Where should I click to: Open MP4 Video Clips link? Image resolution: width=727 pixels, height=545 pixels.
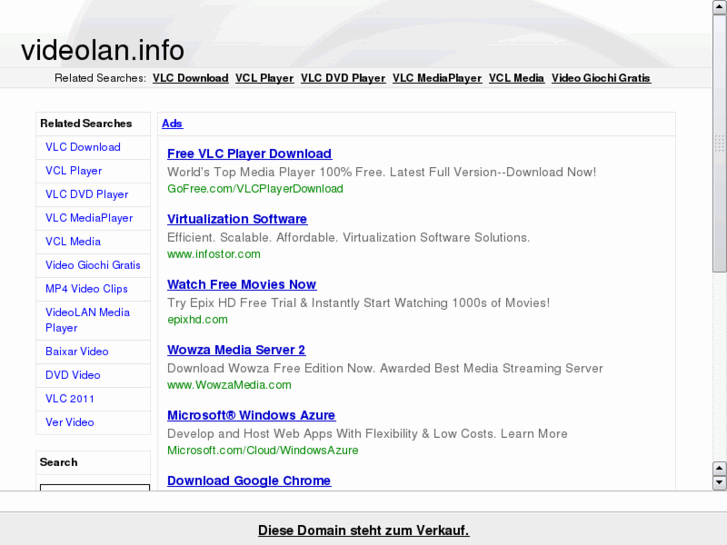(86, 289)
